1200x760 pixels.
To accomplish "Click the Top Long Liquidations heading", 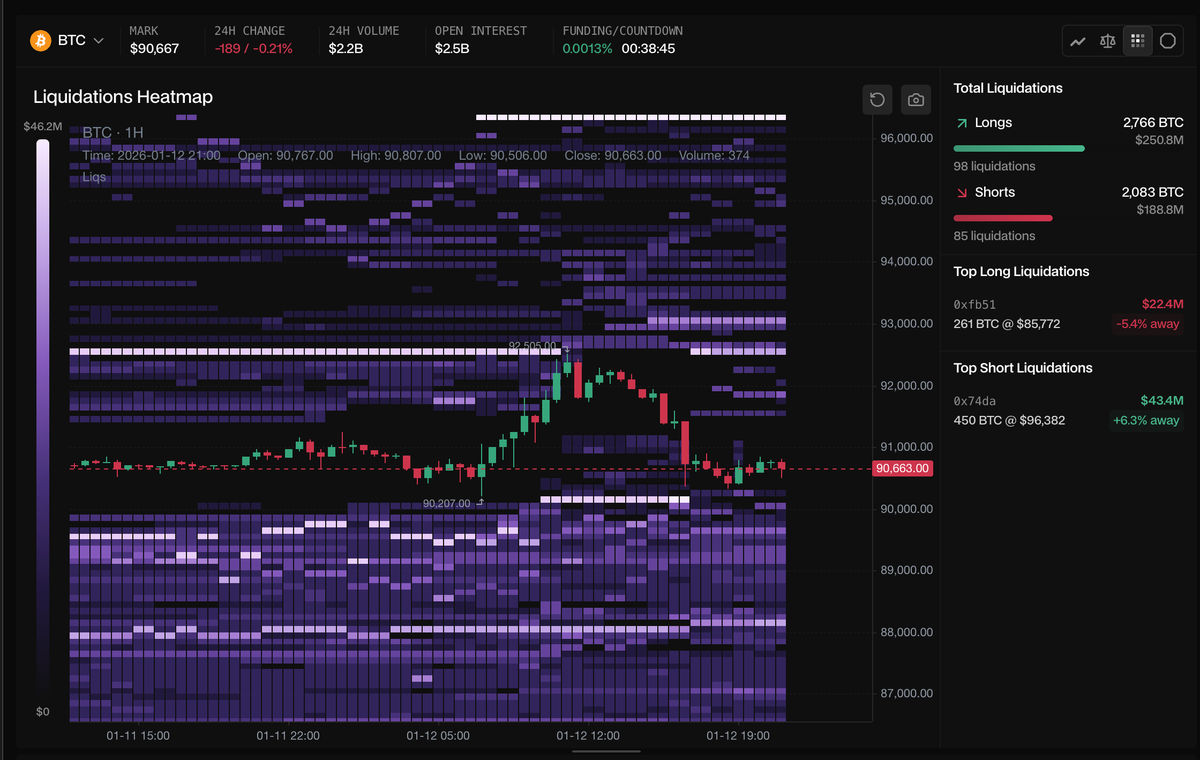I will [x=1021, y=271].
